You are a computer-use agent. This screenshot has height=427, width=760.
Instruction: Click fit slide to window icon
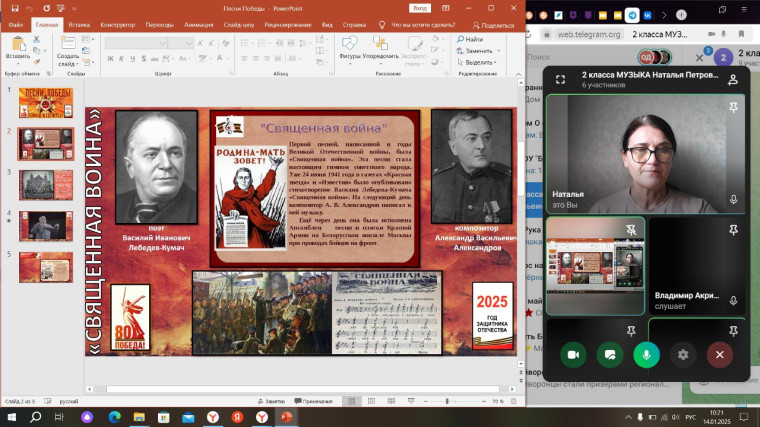514,401
